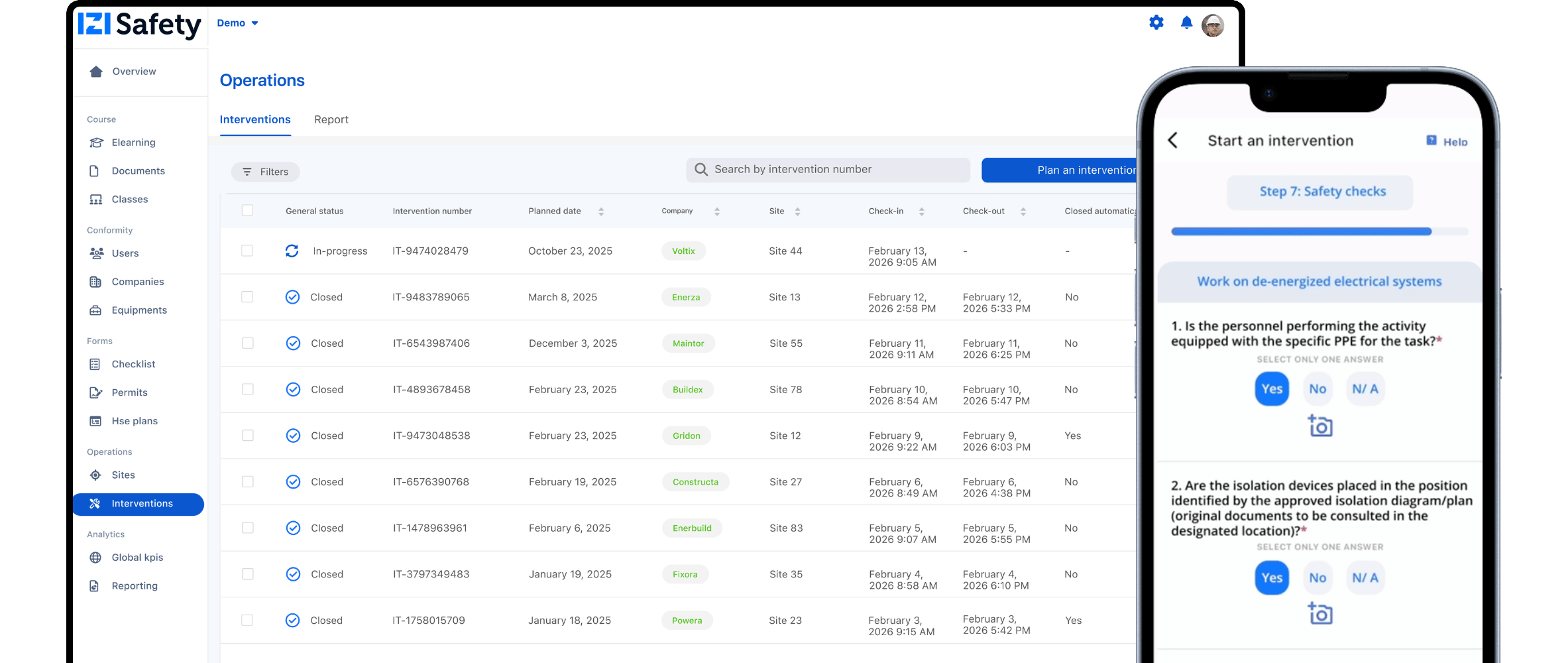Sort table by Planned date column
This screenshot has width=1568, height=663.
pyautogui.click(x=600, y=211)
